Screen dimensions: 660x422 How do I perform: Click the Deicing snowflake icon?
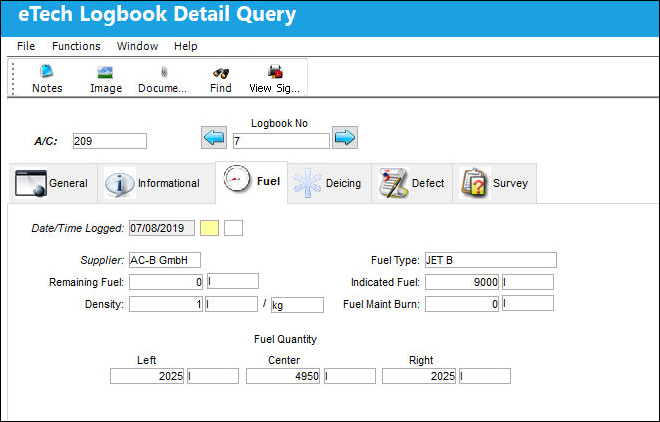(307, 183)
